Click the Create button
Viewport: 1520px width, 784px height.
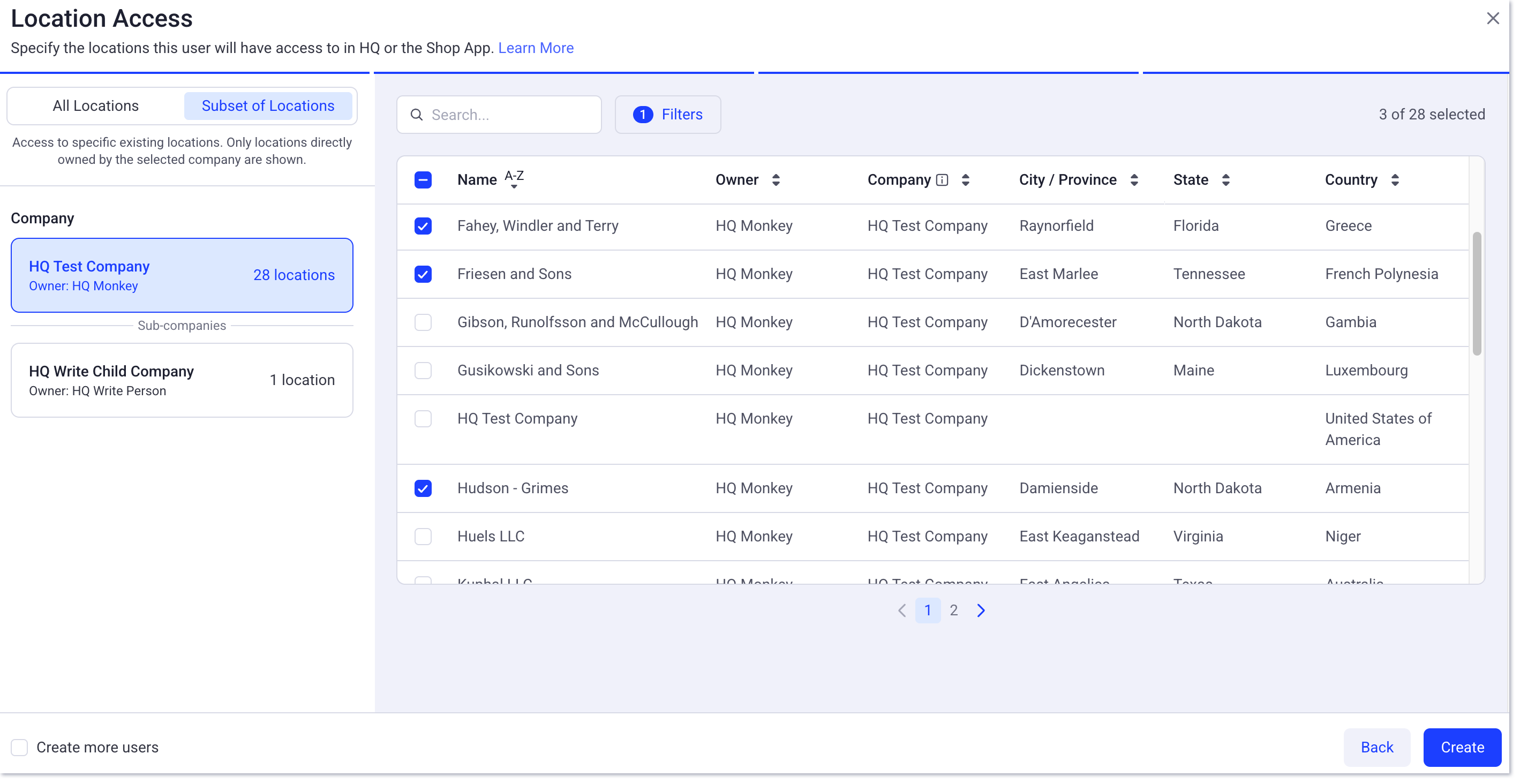pos(1462,748)
